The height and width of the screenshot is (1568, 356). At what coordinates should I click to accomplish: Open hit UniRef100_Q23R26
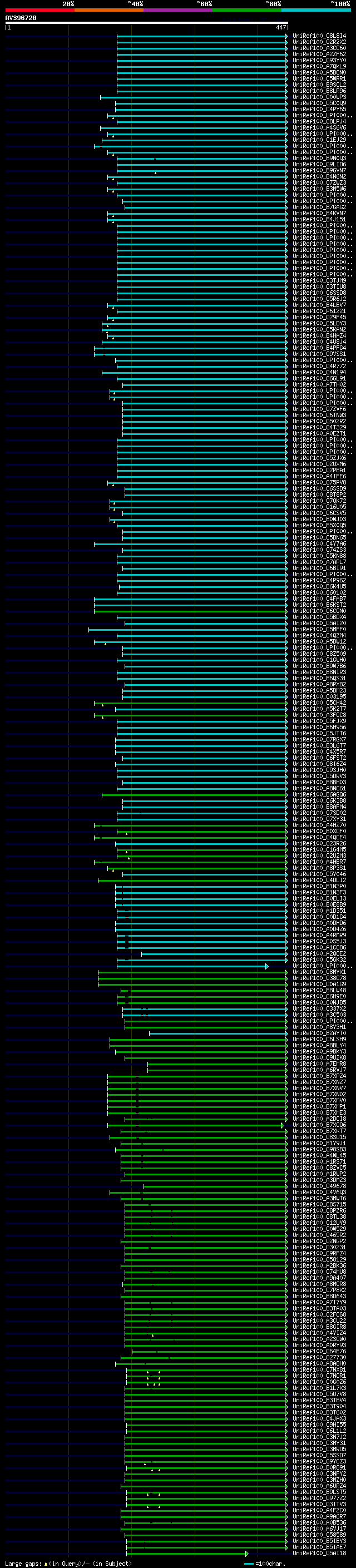(319, 844)
